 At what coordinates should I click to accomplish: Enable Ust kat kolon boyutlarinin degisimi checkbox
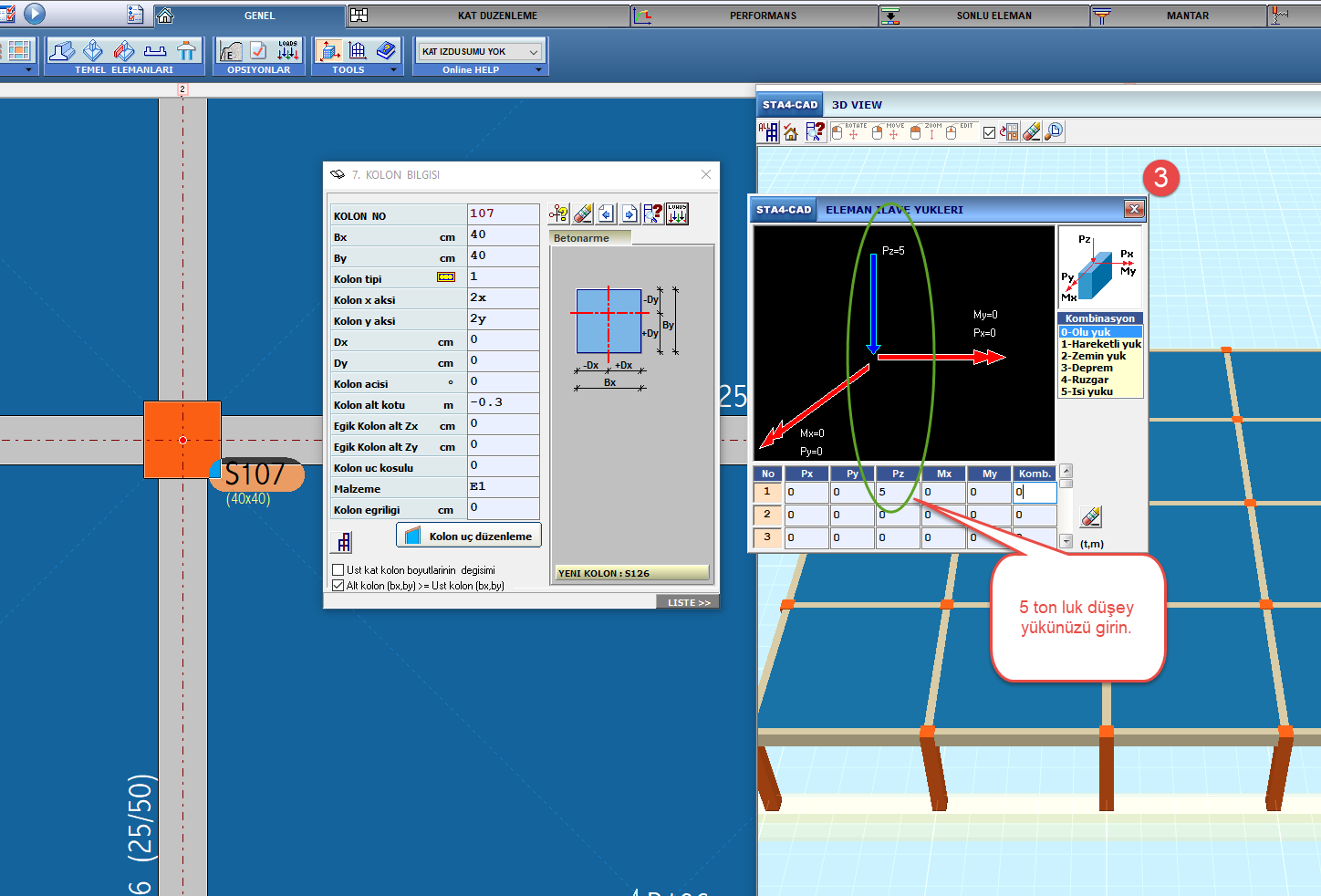point(338,569)
